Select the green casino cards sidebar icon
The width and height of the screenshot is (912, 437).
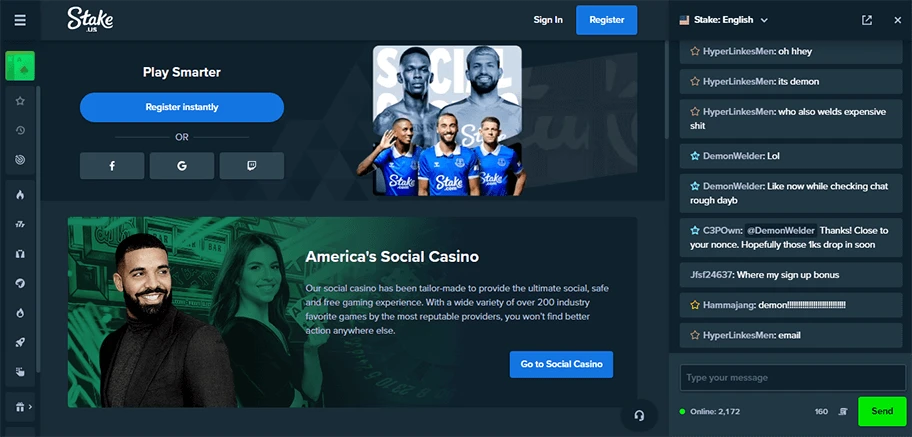point(20,66)
